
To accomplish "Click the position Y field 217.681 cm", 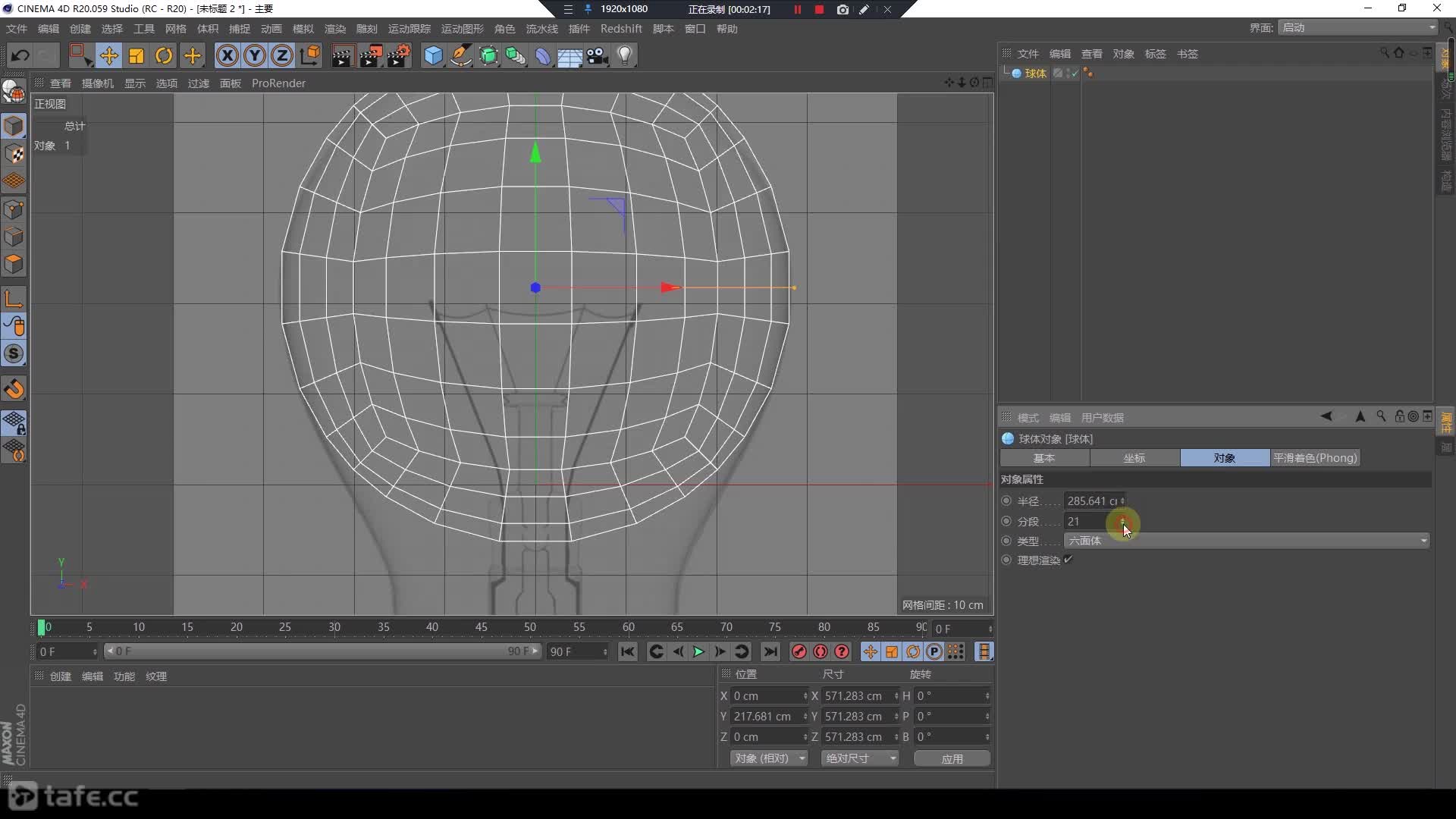I will click(766, 716).
